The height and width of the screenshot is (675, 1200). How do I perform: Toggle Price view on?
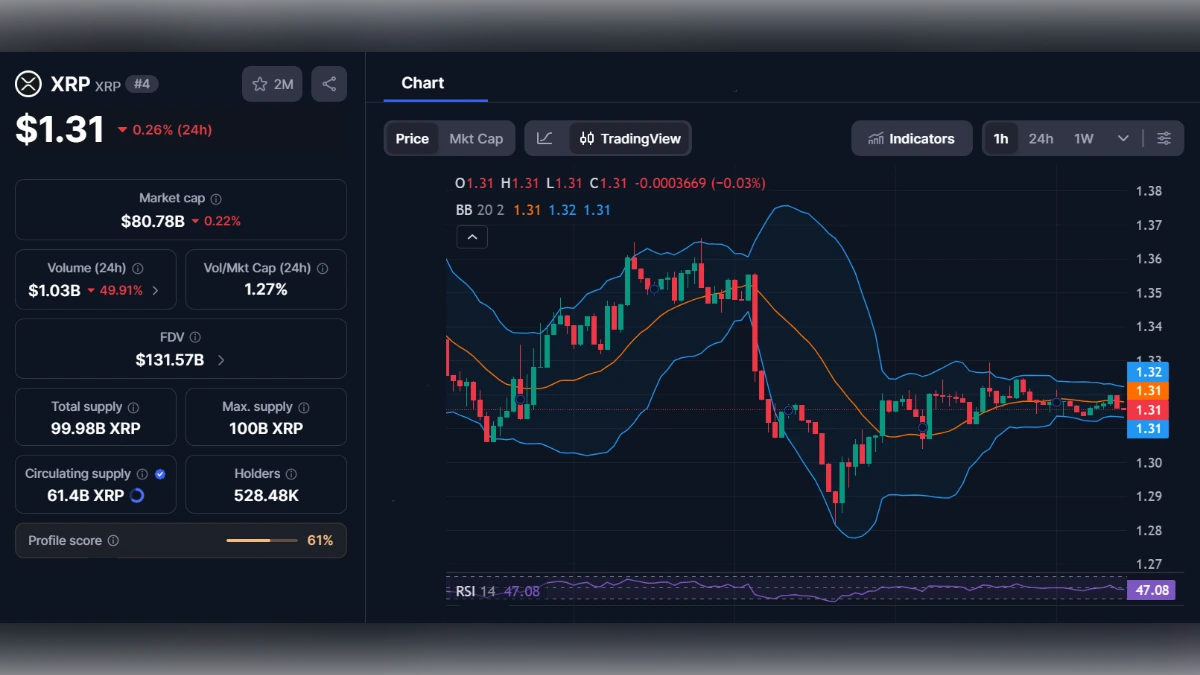(412, 138)
